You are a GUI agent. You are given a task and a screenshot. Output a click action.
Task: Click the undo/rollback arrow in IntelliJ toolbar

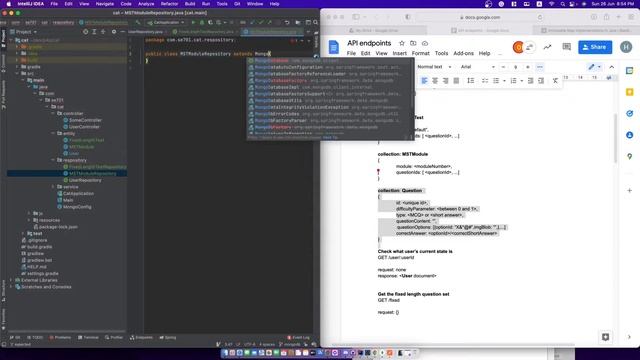click(287, 22)
